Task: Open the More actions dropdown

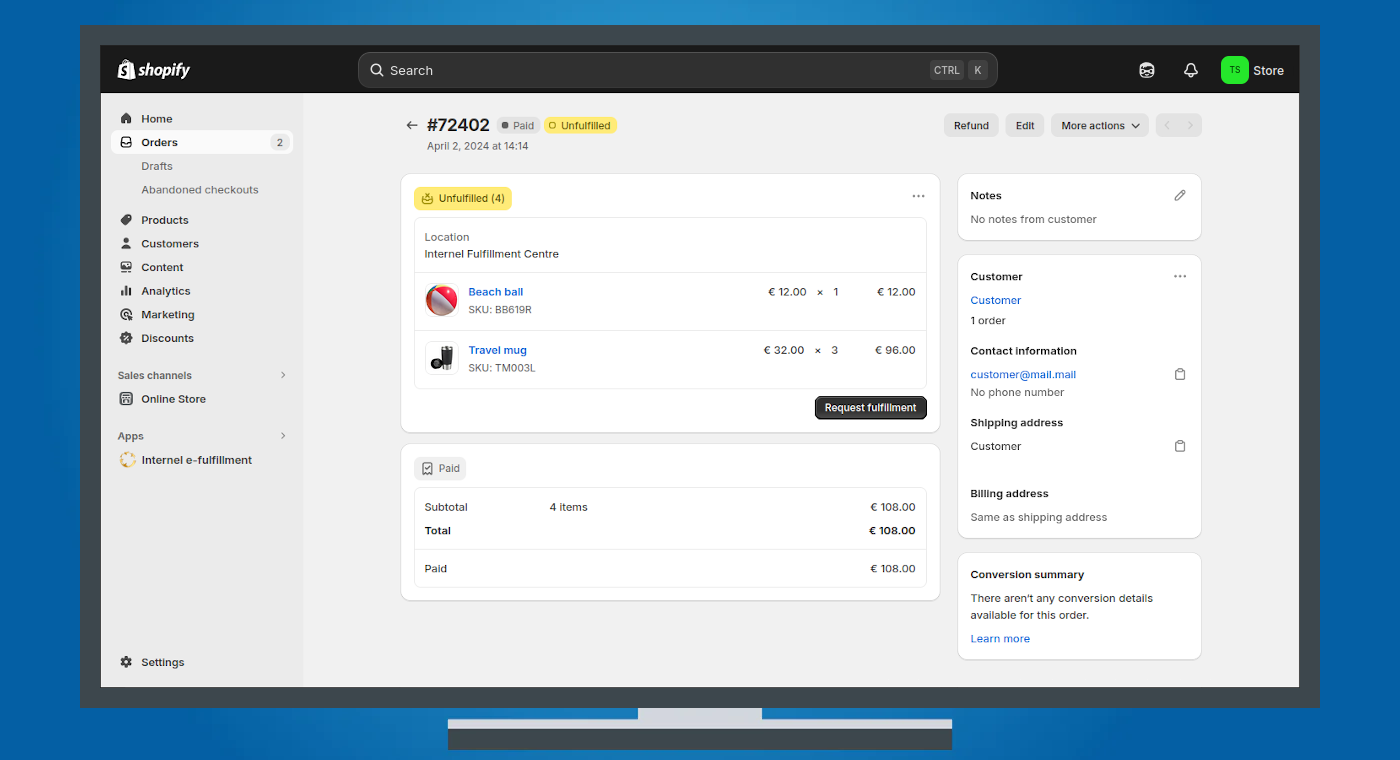Action: 1099,126
